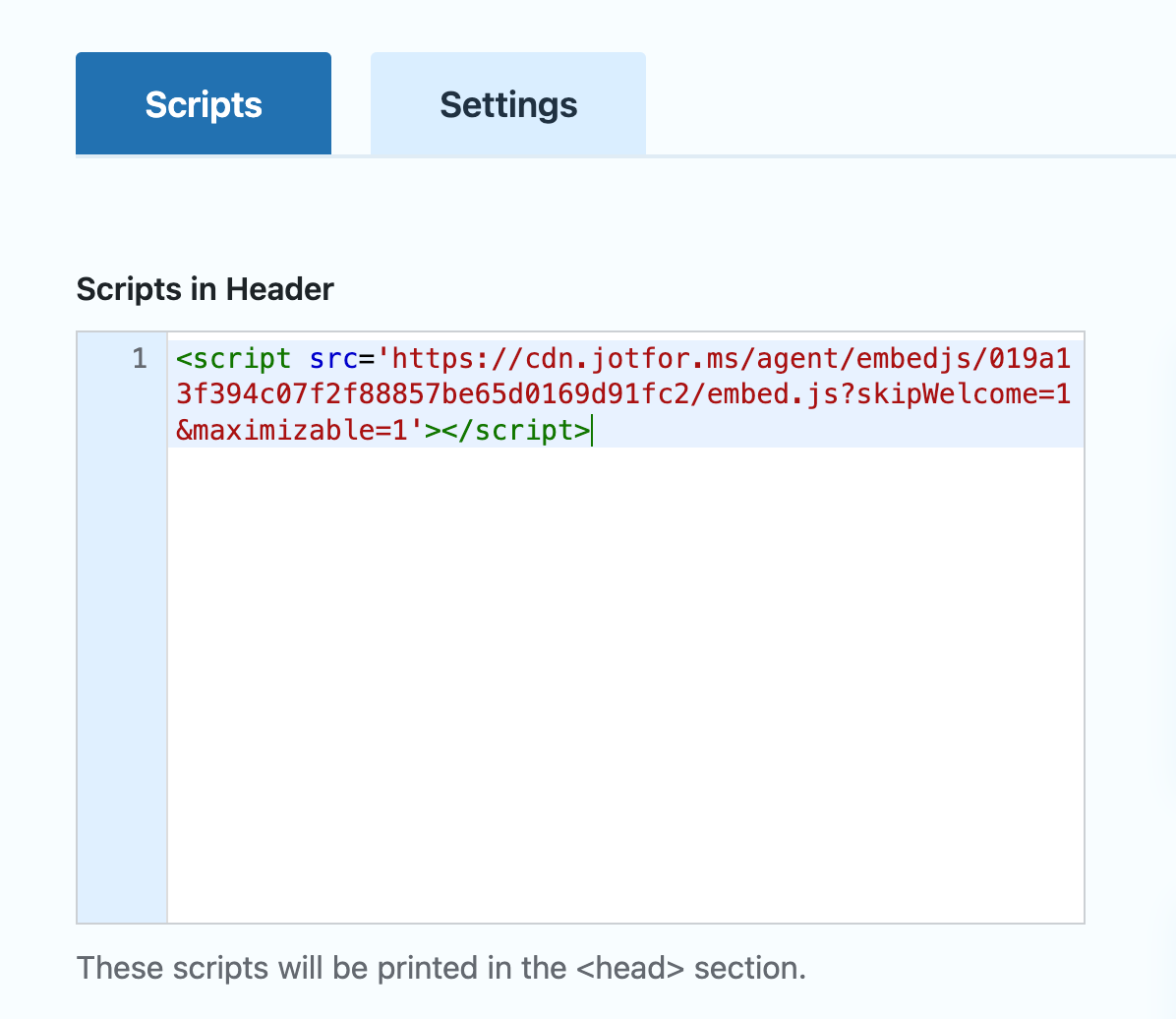Select the Scripts tab
This screenshot has width=1176, height=1019.
coord(203,103)
